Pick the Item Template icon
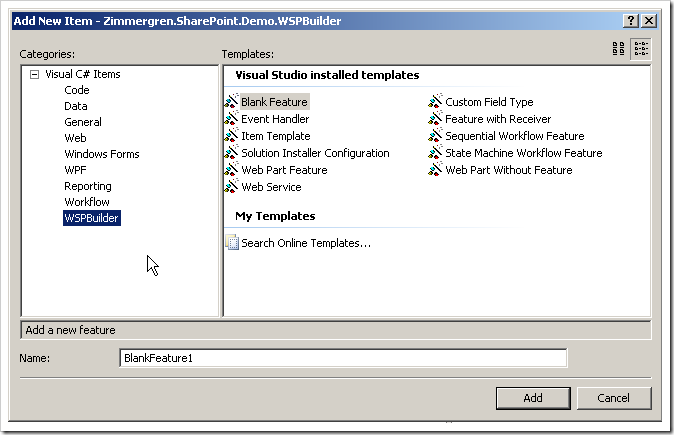 pos(232,136)
